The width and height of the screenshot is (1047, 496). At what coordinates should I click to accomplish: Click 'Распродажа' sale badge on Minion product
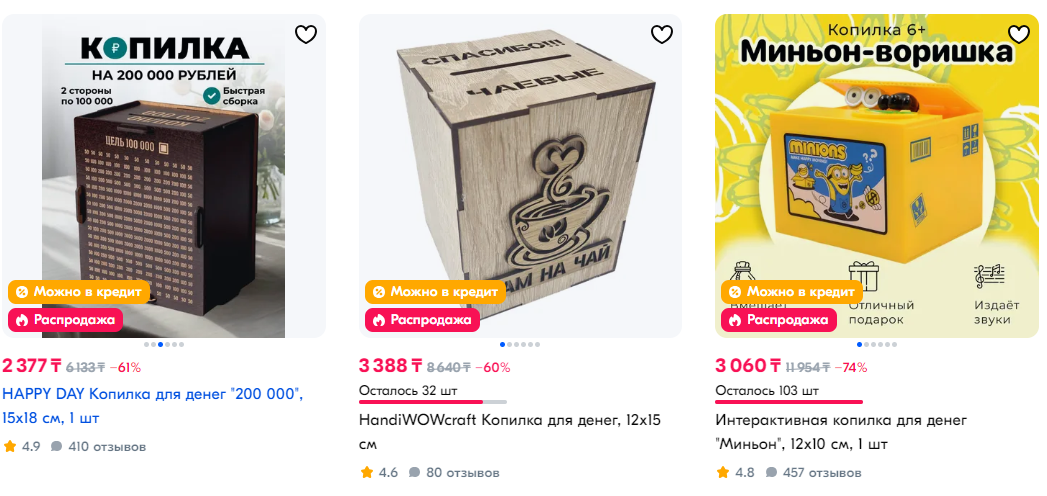click(779, 320)
